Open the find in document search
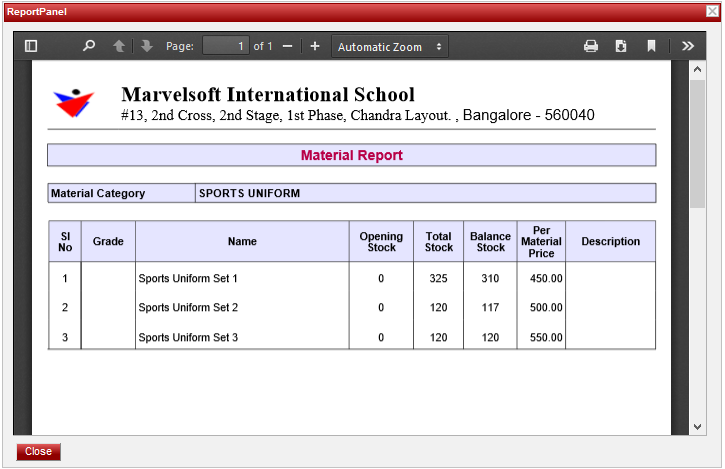 89,46
